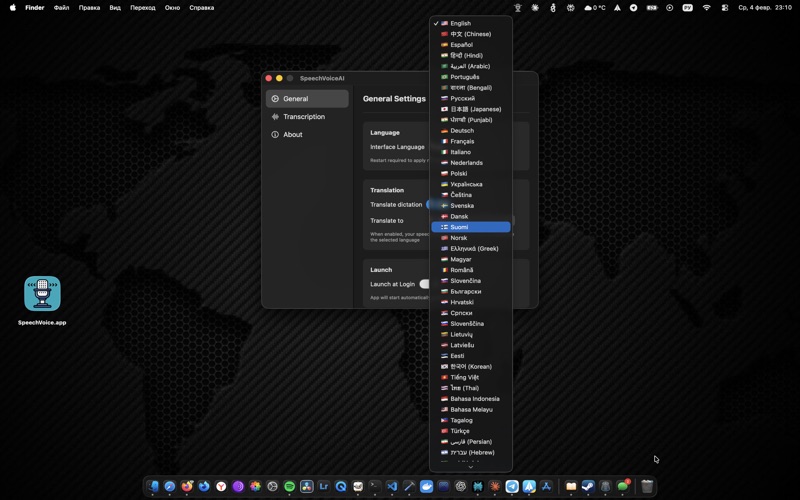Open Finder from the dock
Screen dimensions: 800x500
tap(153, 487)
